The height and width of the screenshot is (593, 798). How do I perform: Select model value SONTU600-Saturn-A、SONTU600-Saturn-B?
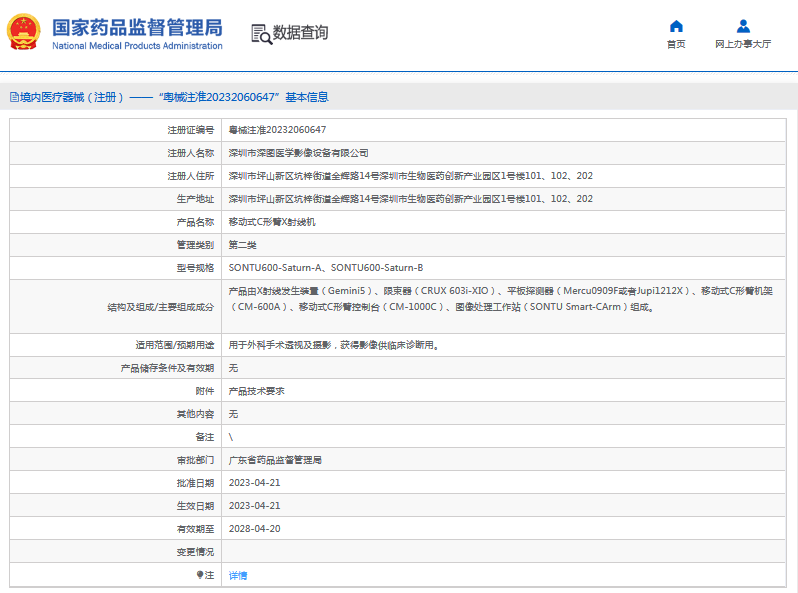point(326,268)
